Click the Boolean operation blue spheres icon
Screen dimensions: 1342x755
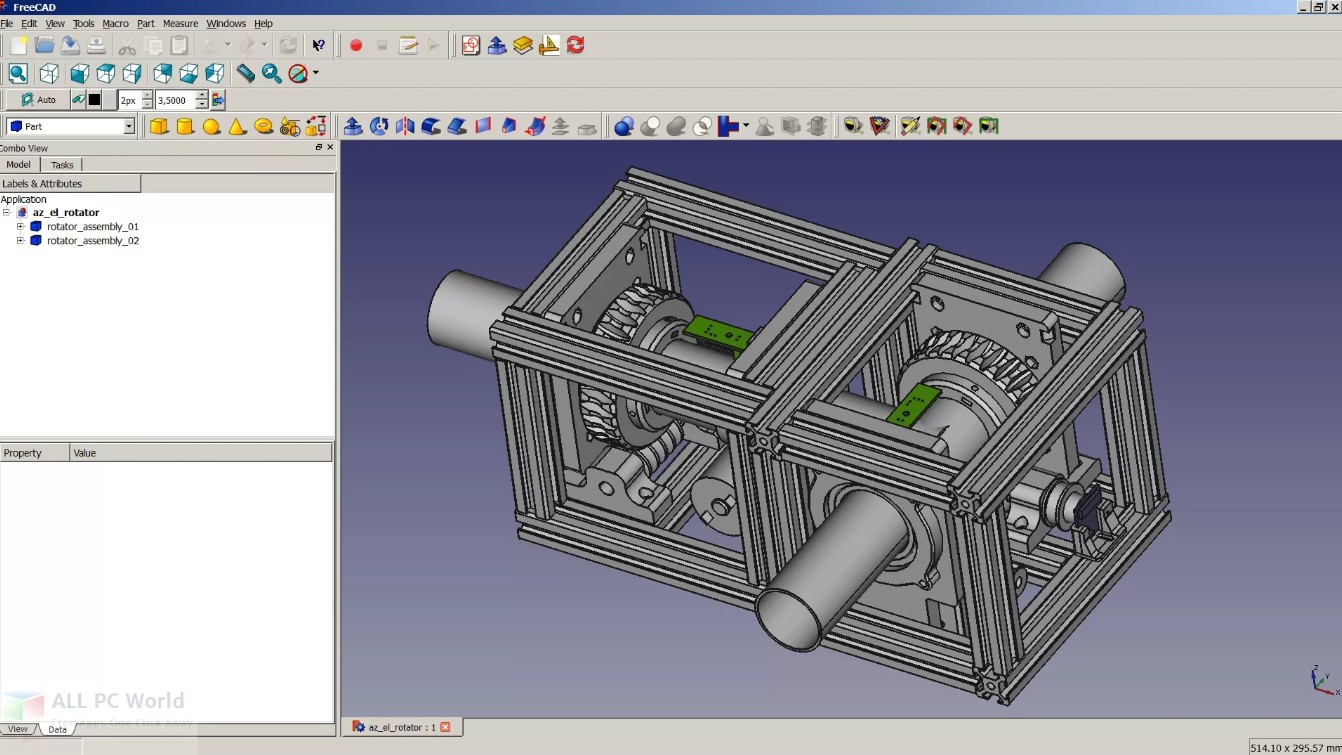[x=624, y=126]
